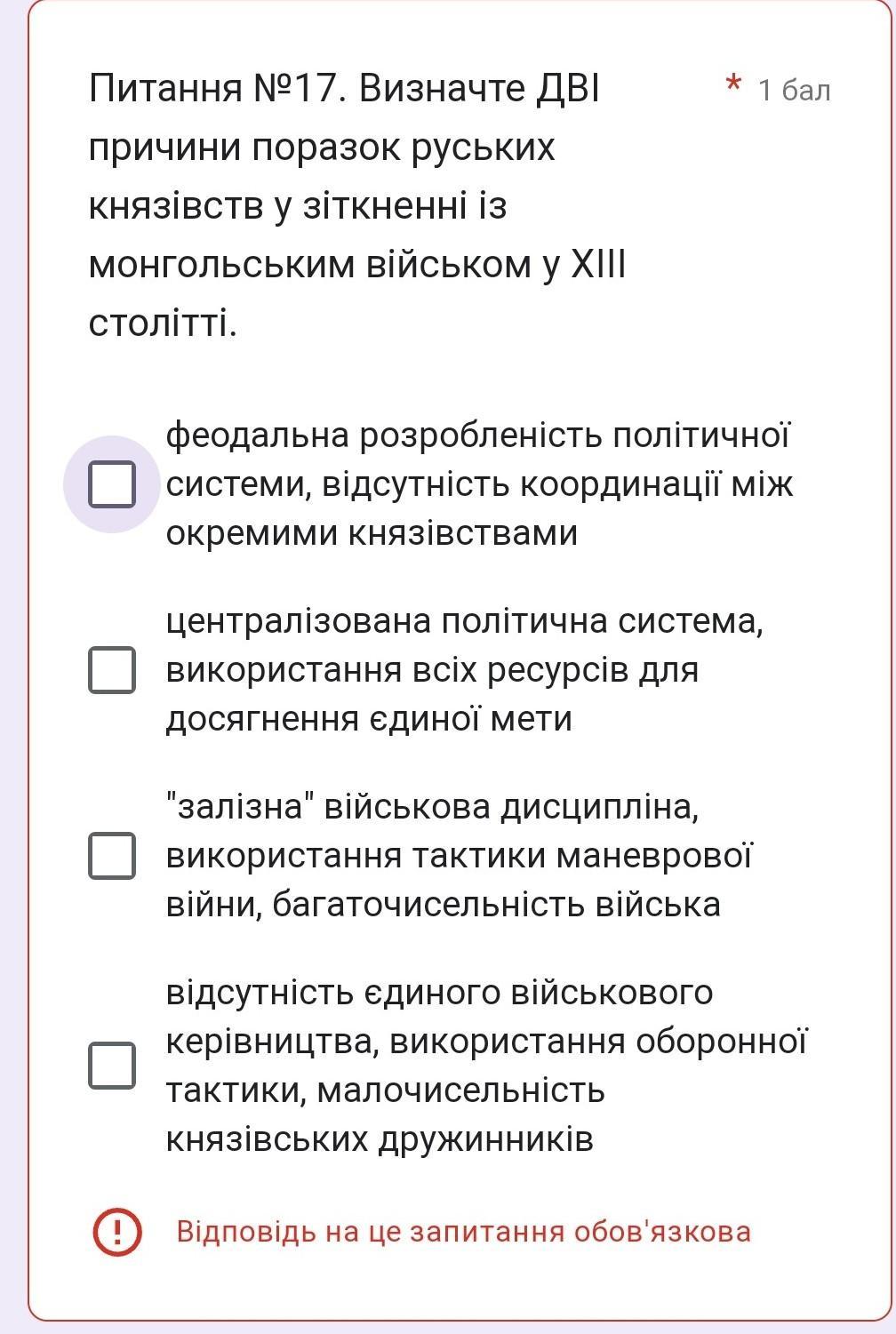Click the text "тактики, малочисельність"
The width and height of the screenshot is (896, 1334).
point(386,1090)
